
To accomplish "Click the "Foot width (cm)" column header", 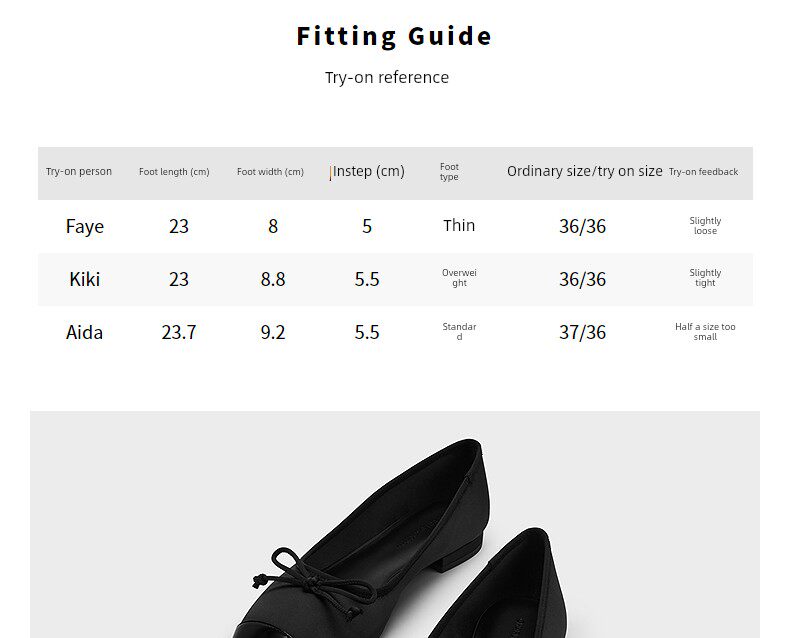I will click(270, 172).
